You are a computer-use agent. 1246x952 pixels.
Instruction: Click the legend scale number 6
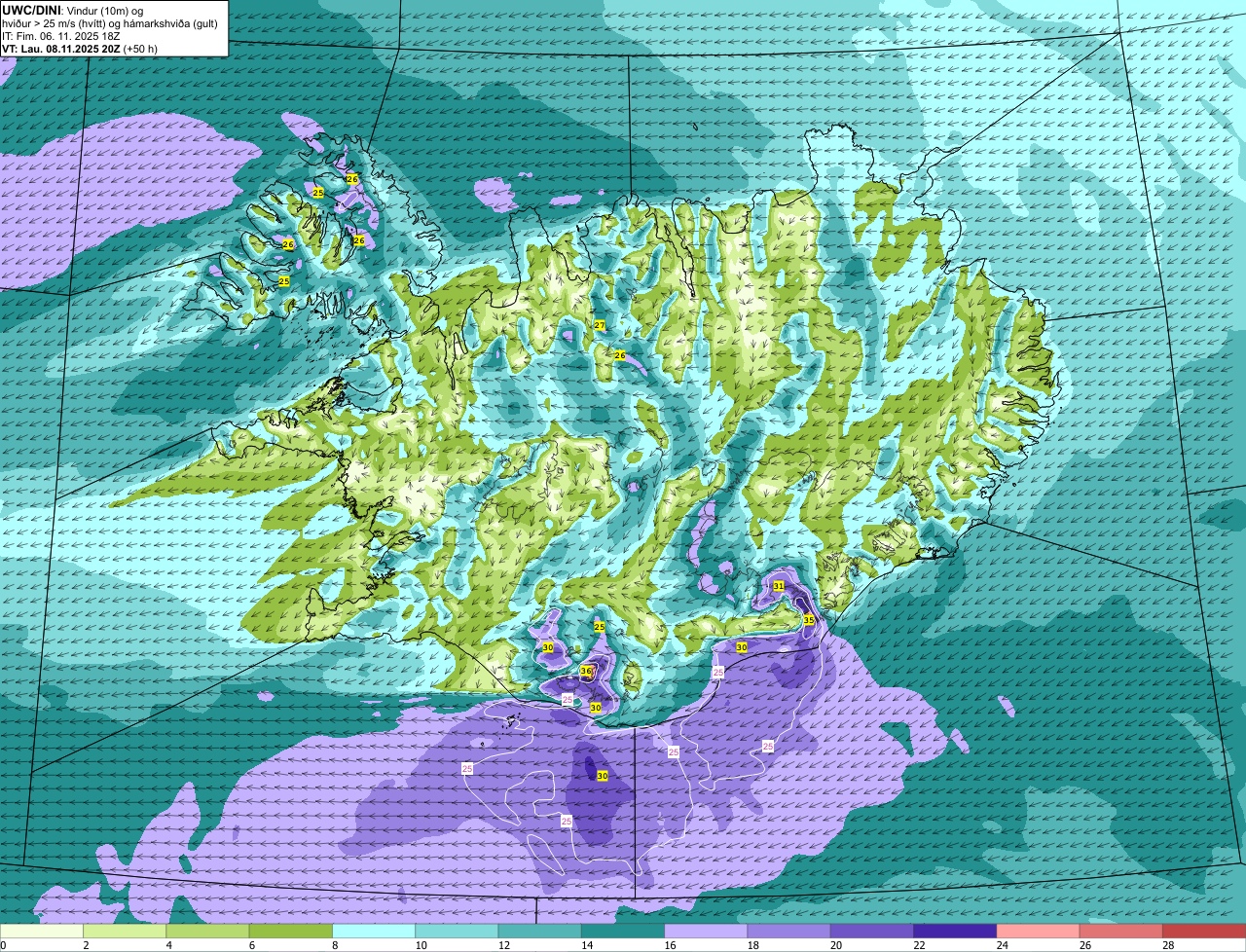click(x=251, y=945)
